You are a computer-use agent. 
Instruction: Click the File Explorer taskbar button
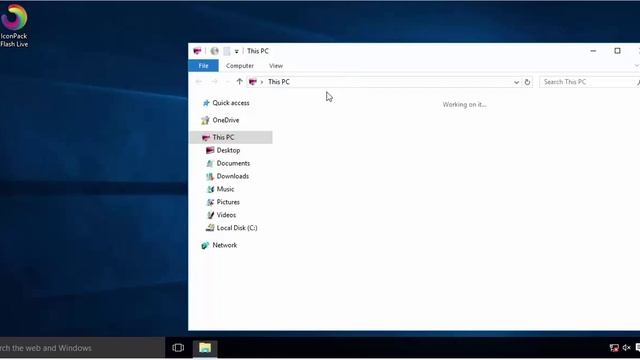[x=205, y=348]
